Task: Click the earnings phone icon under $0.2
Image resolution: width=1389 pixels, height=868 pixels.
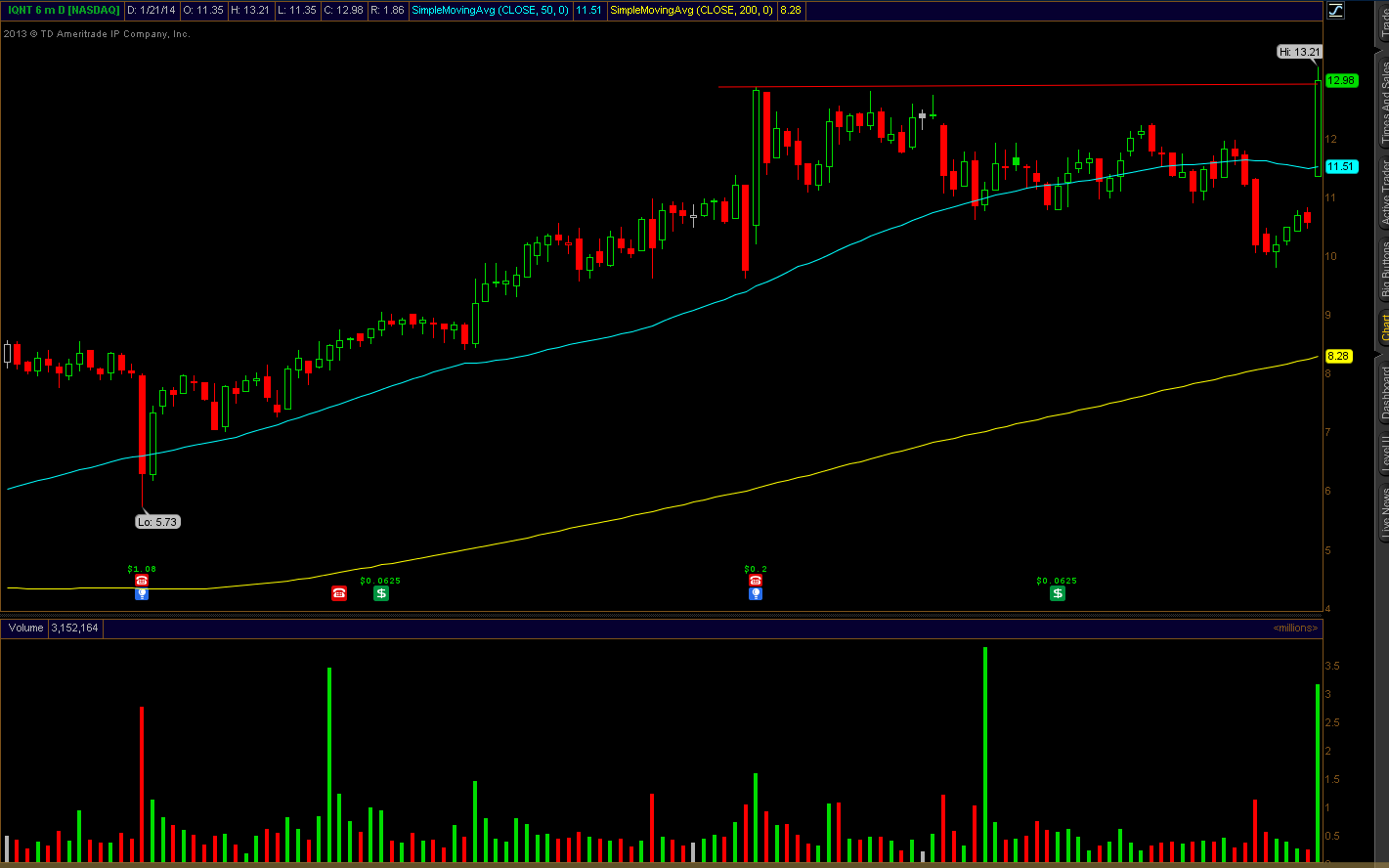Action: [x=755, y=581]
